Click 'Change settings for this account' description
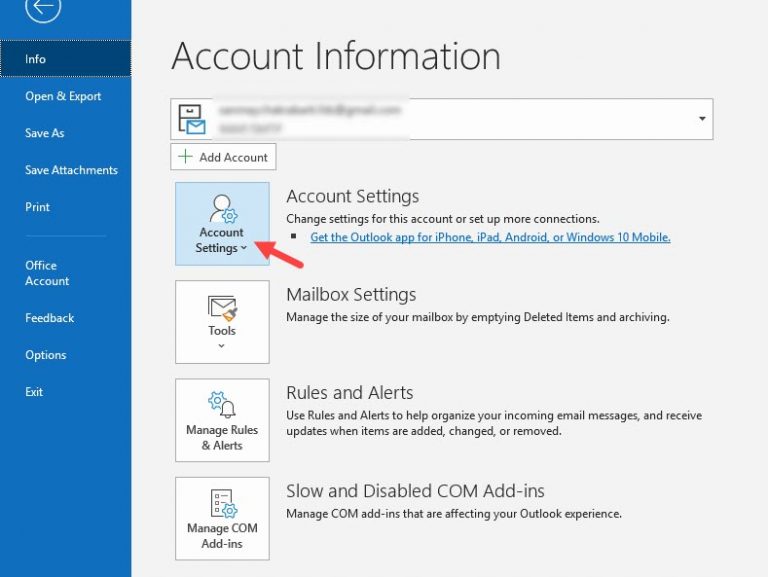The height and width of the screenshot is (577, 768). (443, 219)
